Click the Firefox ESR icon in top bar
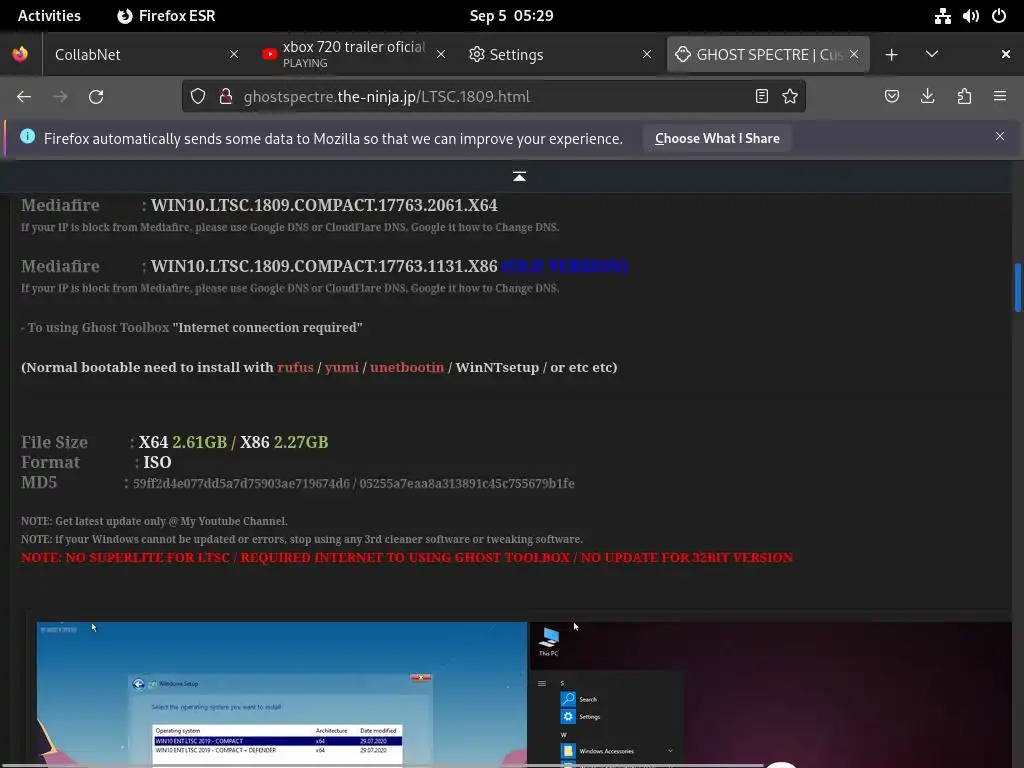This screenshot has width=1024, height=768. (125, 16)
